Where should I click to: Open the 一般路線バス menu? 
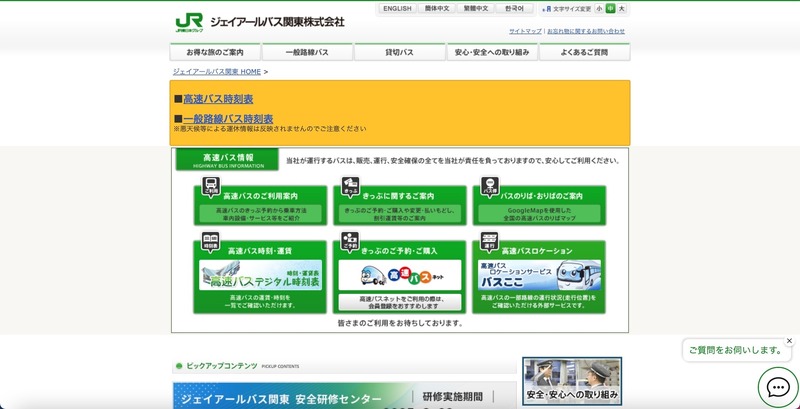tap(307, 52)
